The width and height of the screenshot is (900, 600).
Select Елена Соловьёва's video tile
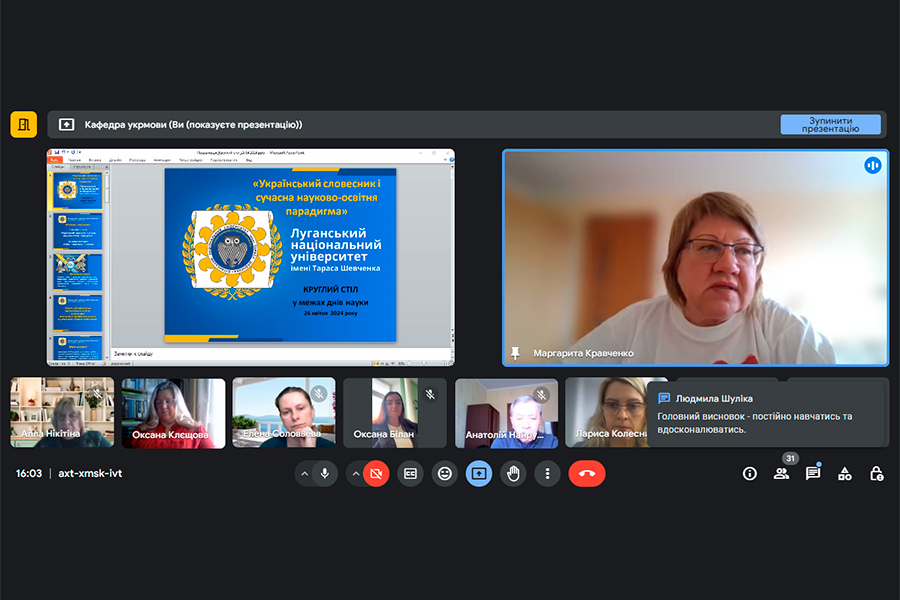284,412
